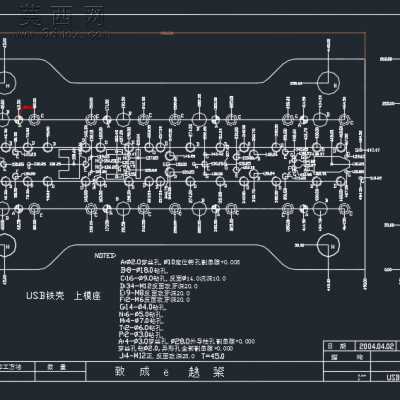Click the first note line starting 'A=Ø2.0'
Screen dimensions: 400x400
coord(180,262)
